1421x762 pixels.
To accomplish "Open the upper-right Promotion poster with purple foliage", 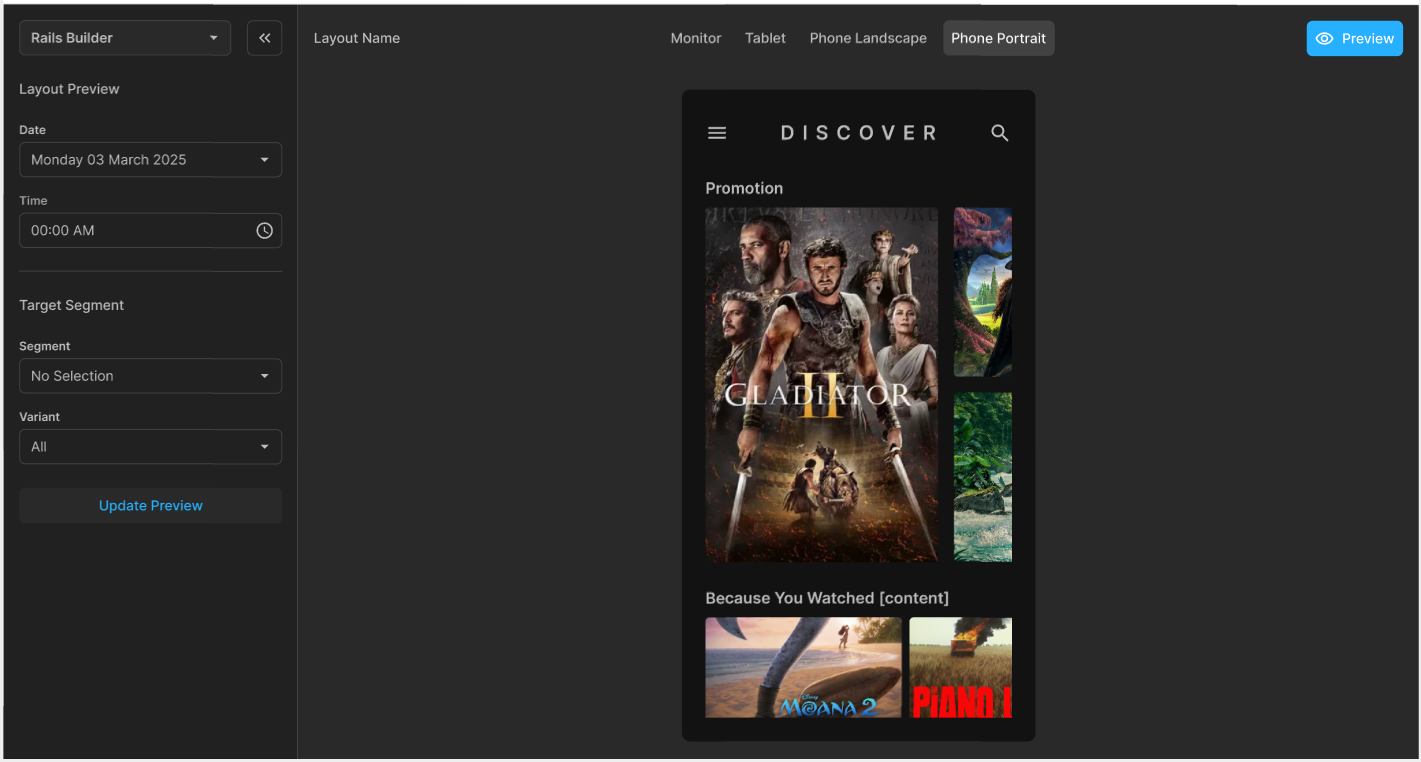I will coord(983,292).
